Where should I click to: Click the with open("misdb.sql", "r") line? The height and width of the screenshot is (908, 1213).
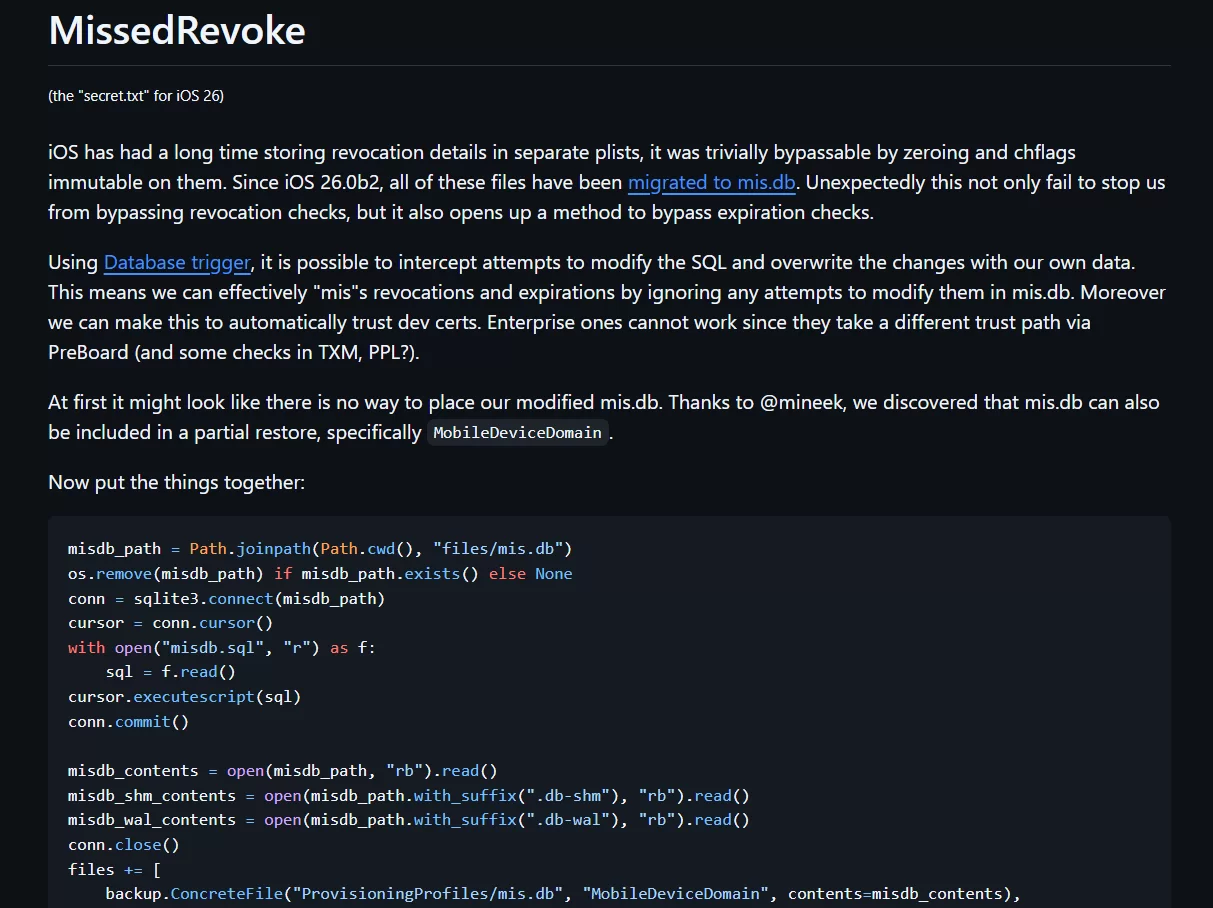click(x=222, y=647)
